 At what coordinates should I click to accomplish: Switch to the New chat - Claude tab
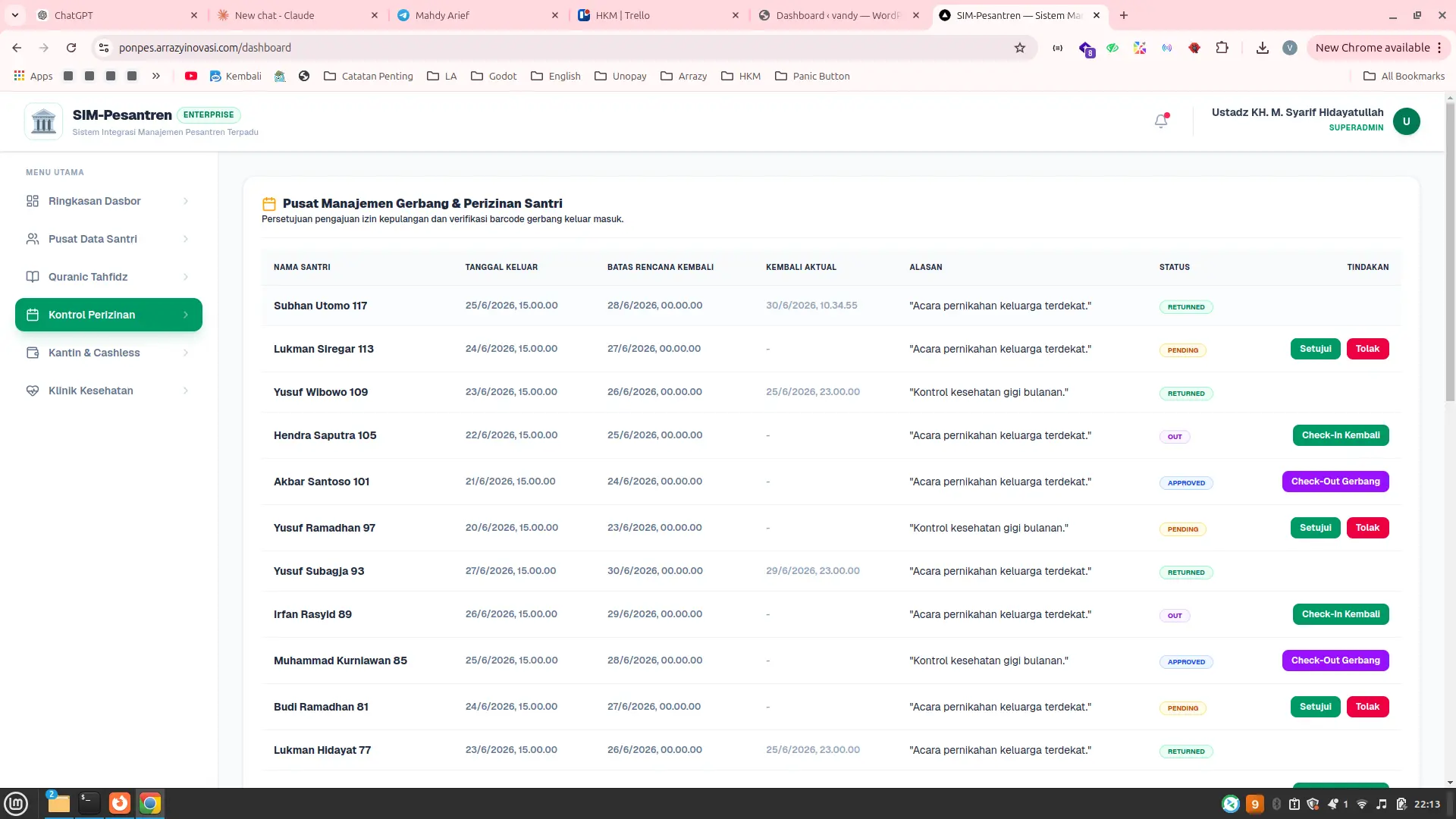coord(297,15)
